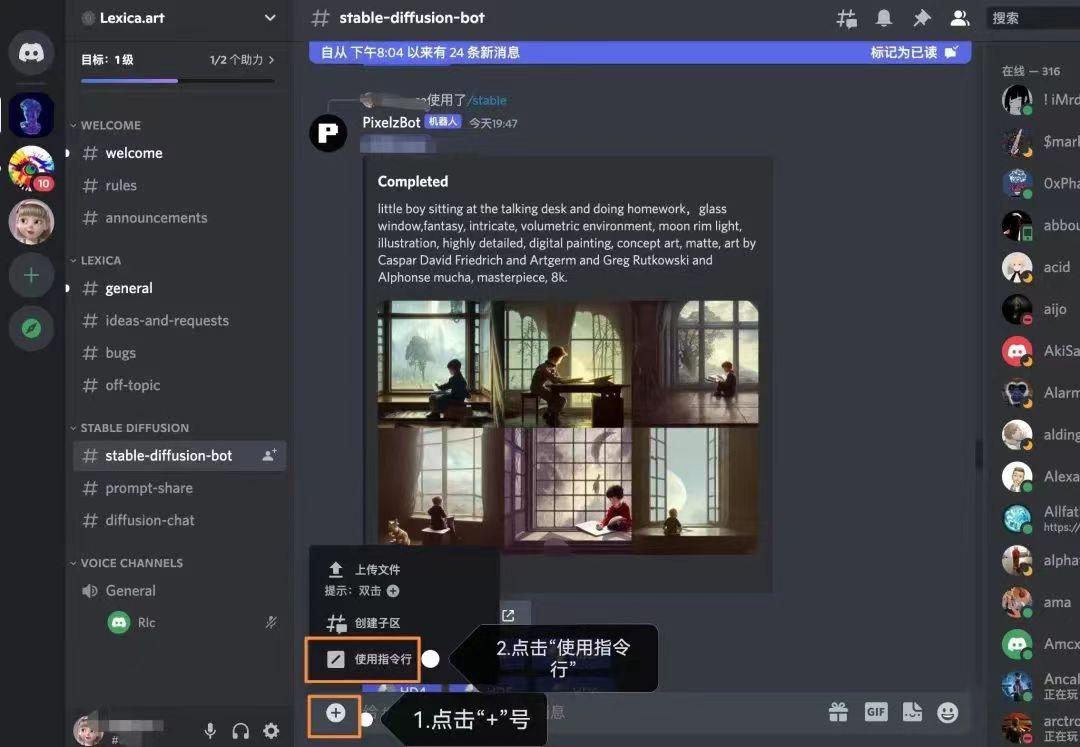This screenshot has width=1080, height=747.
Task: Click the Completed embed title
Action: [x=413, y=182]
